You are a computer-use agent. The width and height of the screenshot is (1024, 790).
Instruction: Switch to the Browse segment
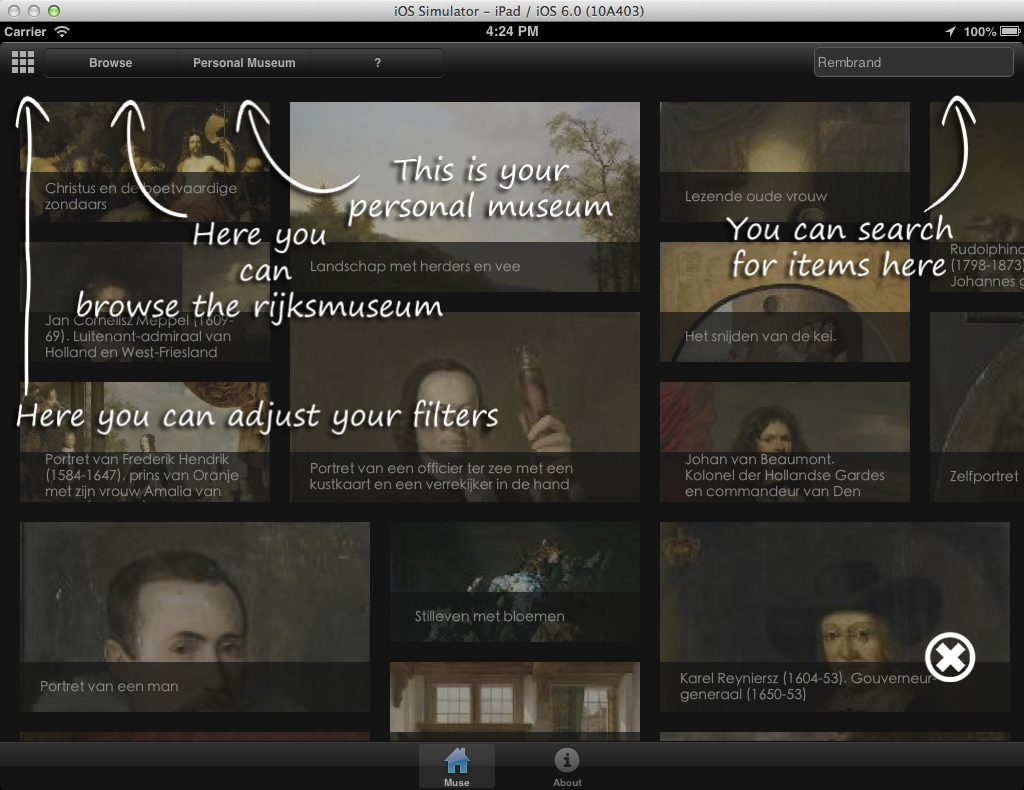point(110,63)
